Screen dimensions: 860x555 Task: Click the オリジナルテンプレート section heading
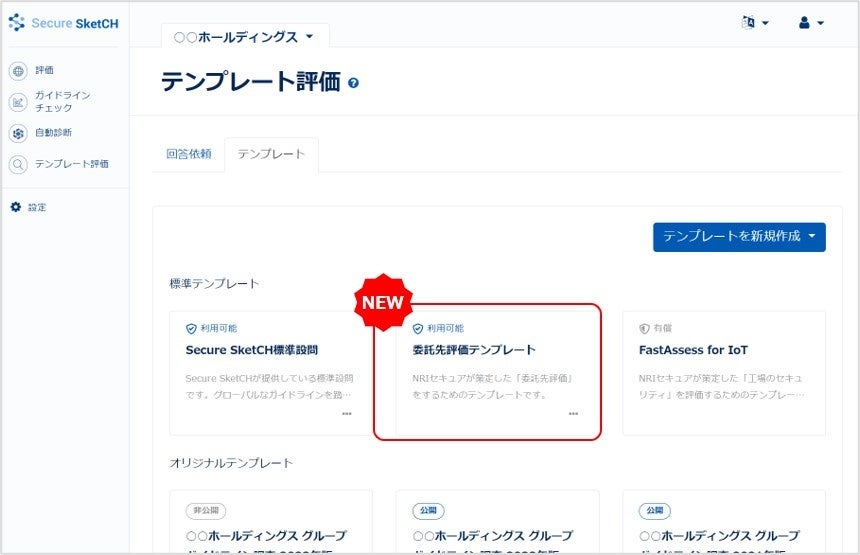pyautogui.click(x=231, y=463)
